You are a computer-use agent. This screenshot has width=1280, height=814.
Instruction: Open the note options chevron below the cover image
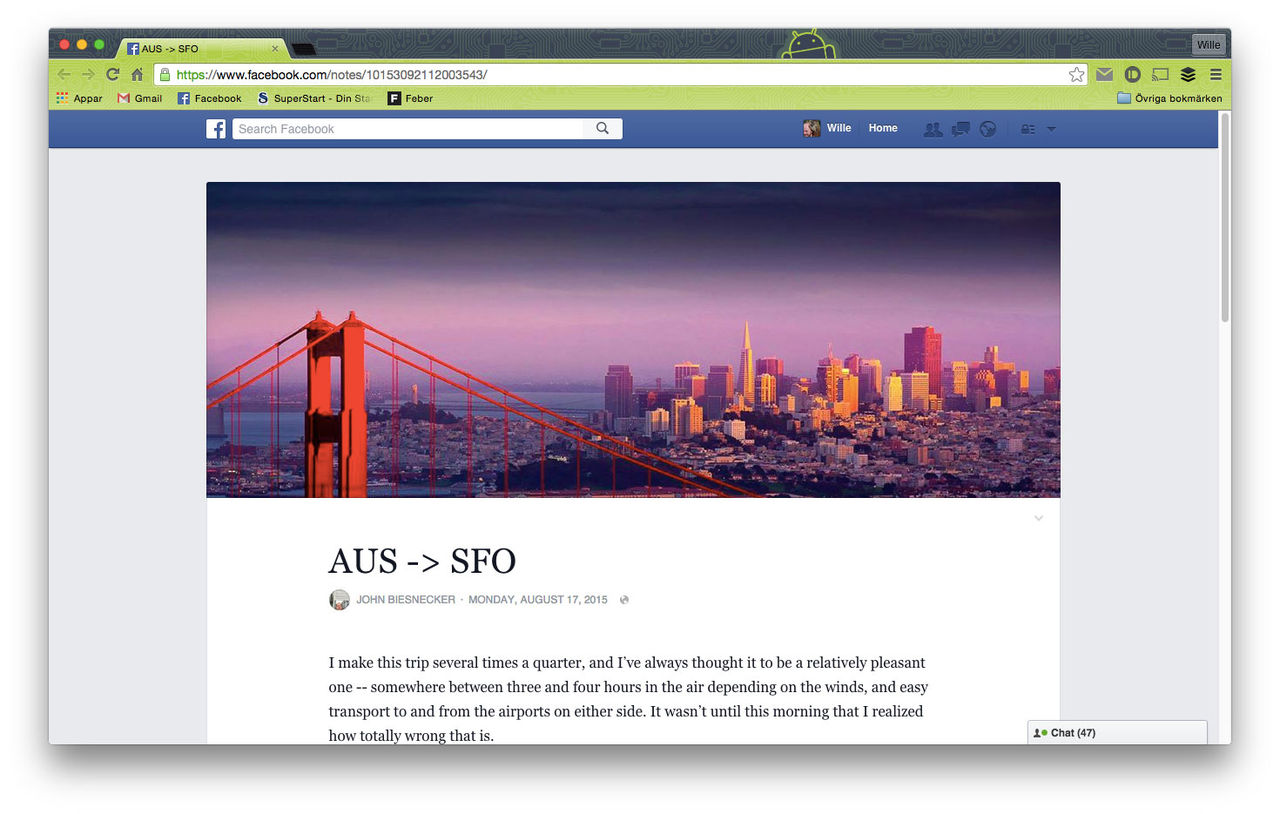(1038, 518)
